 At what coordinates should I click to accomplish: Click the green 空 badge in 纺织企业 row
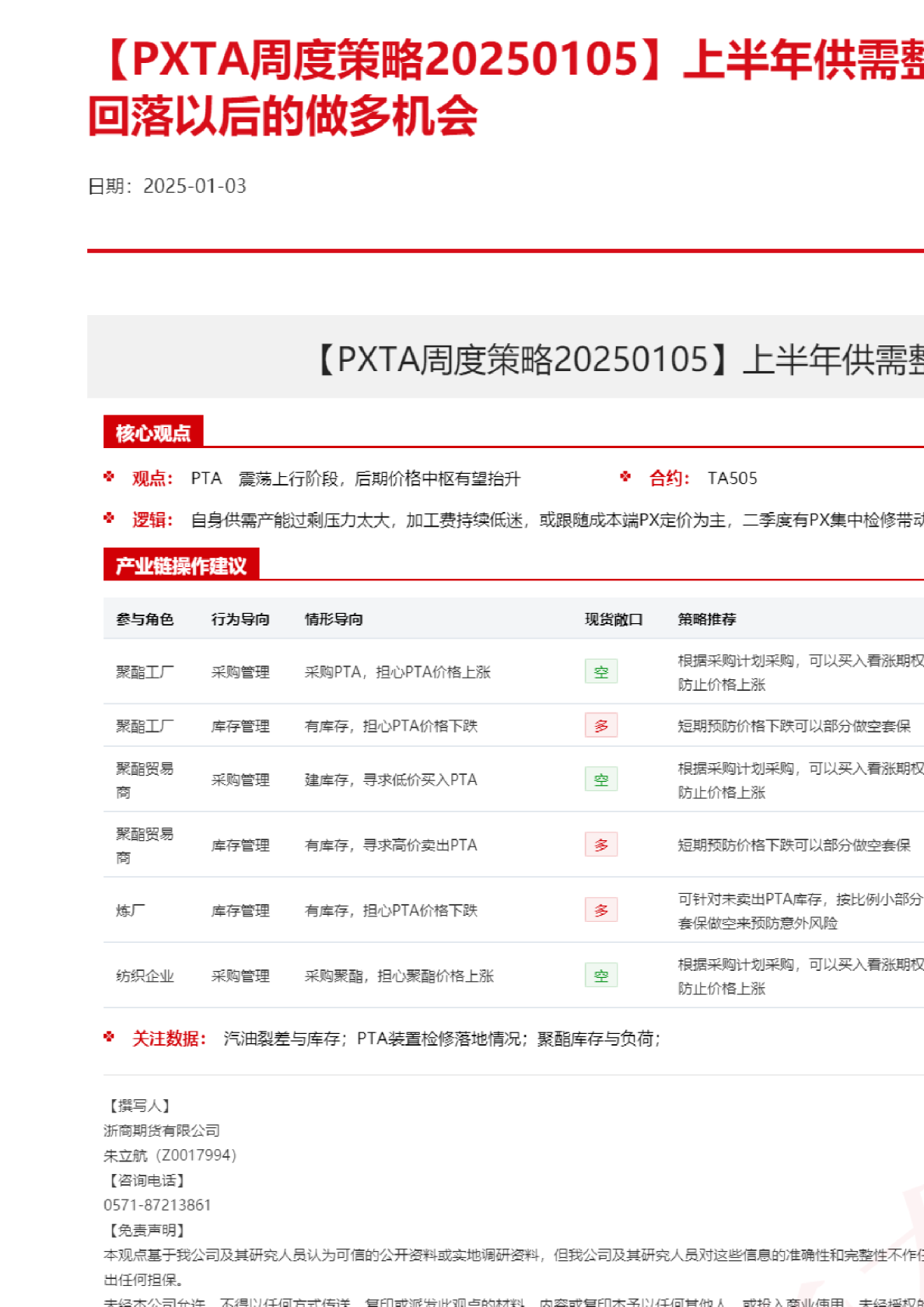point(600,976)
